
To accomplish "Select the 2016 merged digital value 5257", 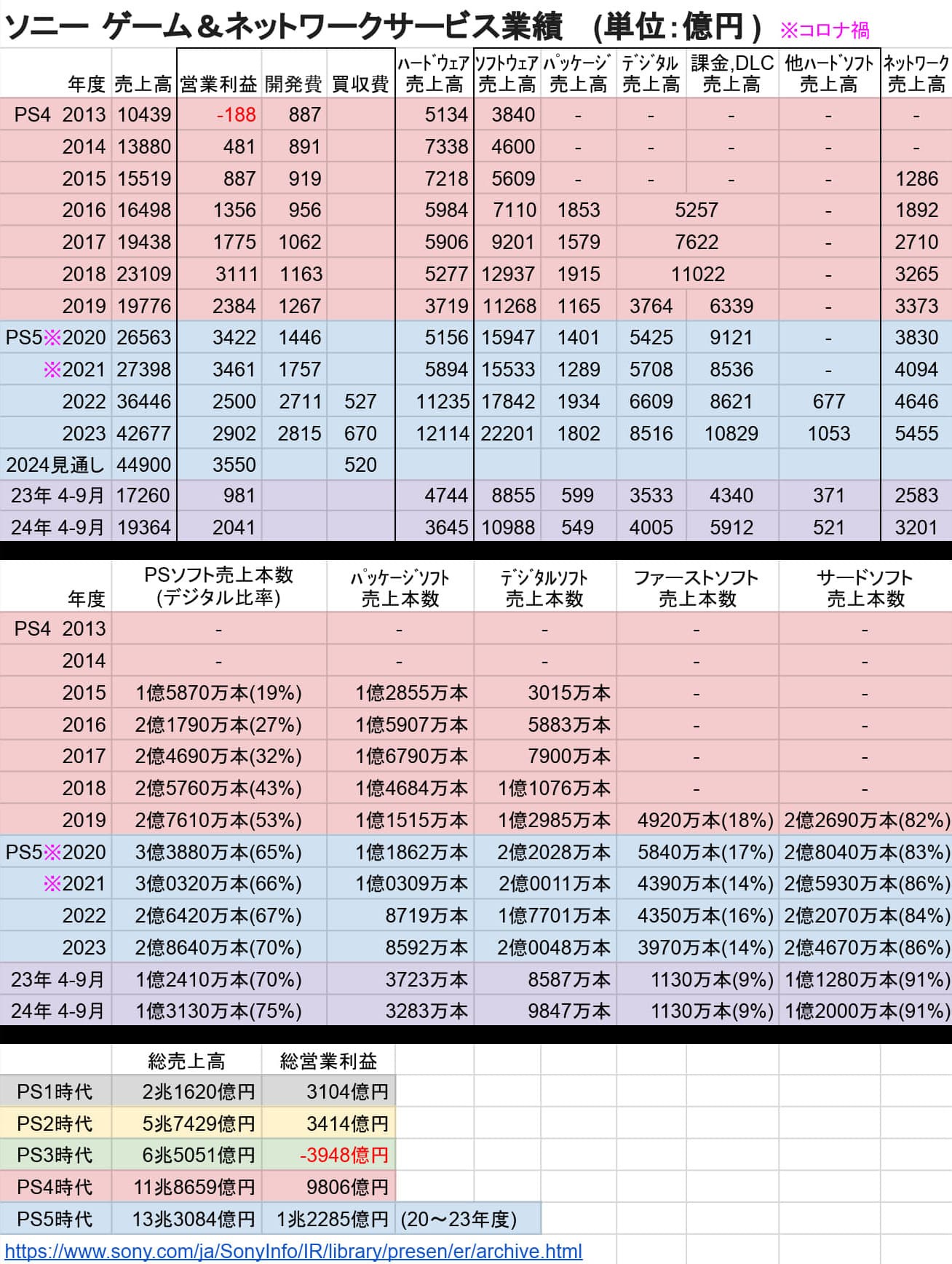I will (x=697, y=210).
